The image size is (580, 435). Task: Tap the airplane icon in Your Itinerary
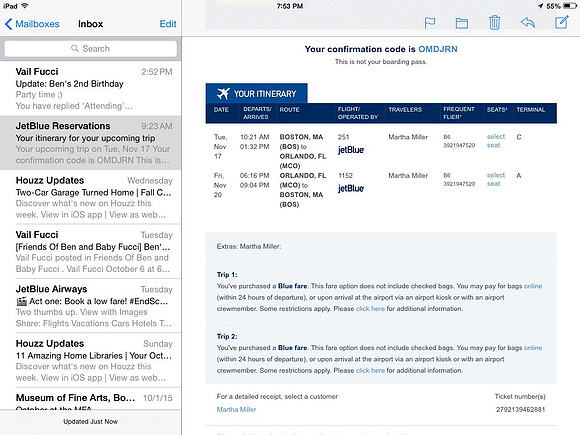click(223, 94)
